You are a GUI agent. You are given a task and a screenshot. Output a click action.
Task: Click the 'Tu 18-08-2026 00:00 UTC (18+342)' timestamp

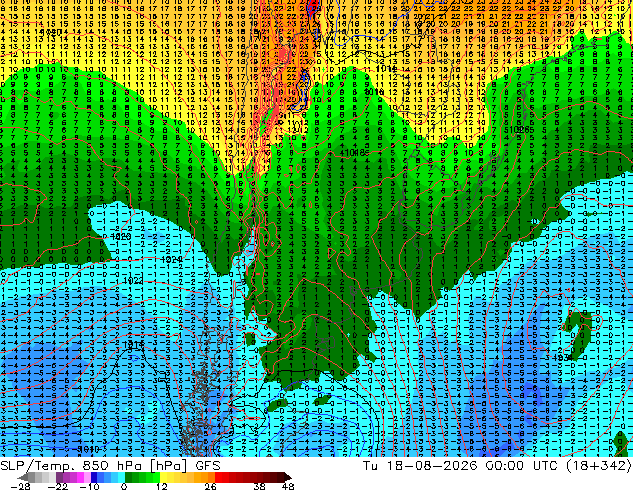coord(497,465)
